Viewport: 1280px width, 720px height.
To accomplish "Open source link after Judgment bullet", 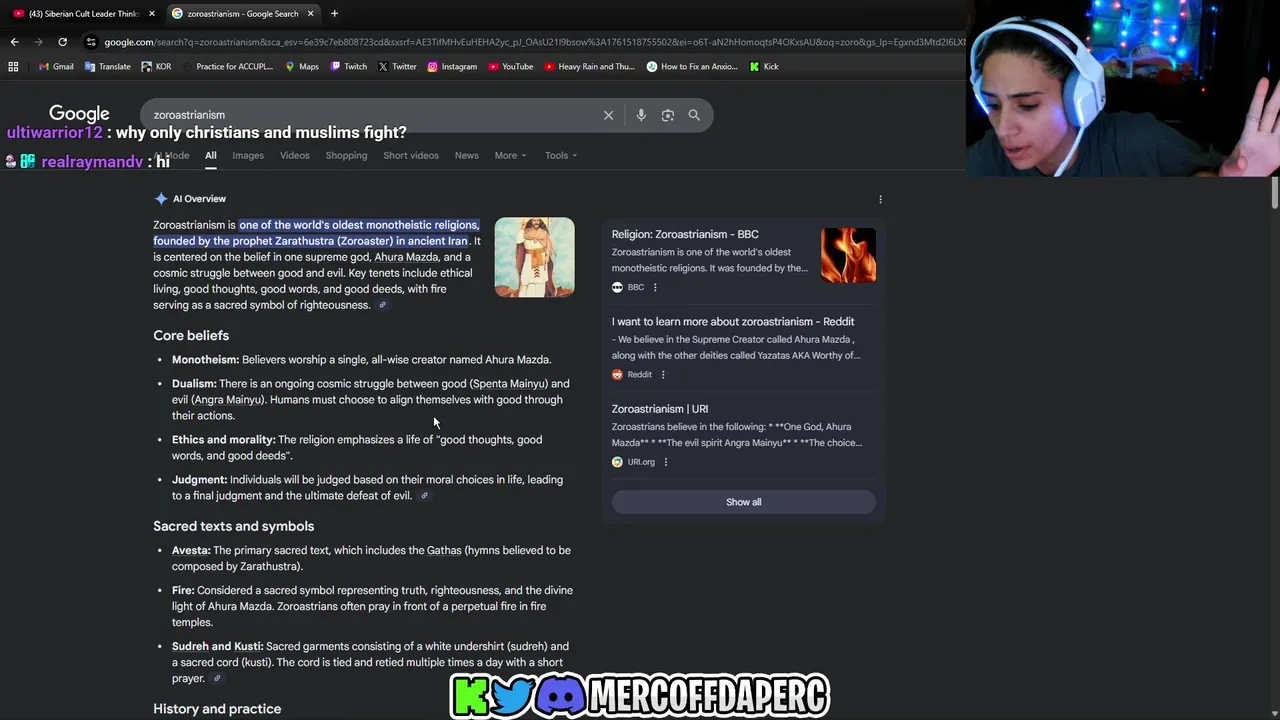I will [x=424, y=496].
